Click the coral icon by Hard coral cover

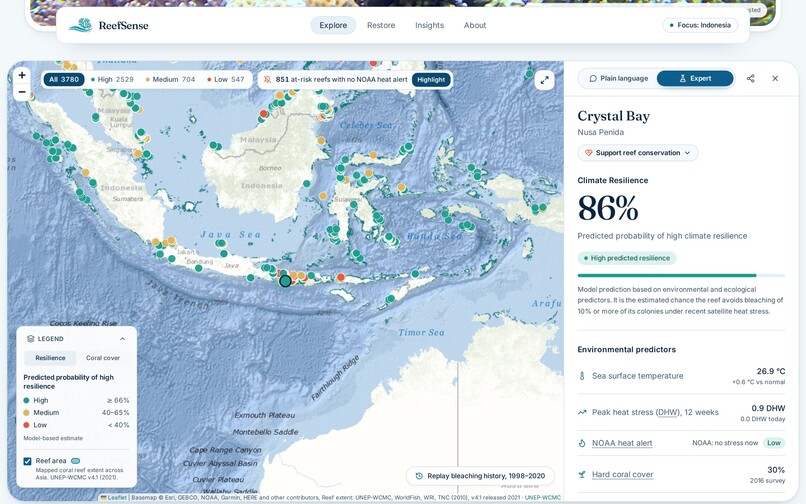(x=582, y=474)
